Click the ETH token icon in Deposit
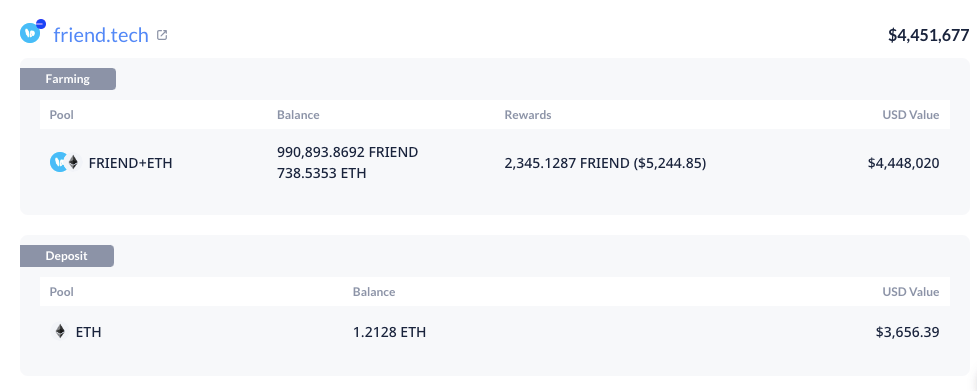The image size is (977, 391). [x=60, y=332]
